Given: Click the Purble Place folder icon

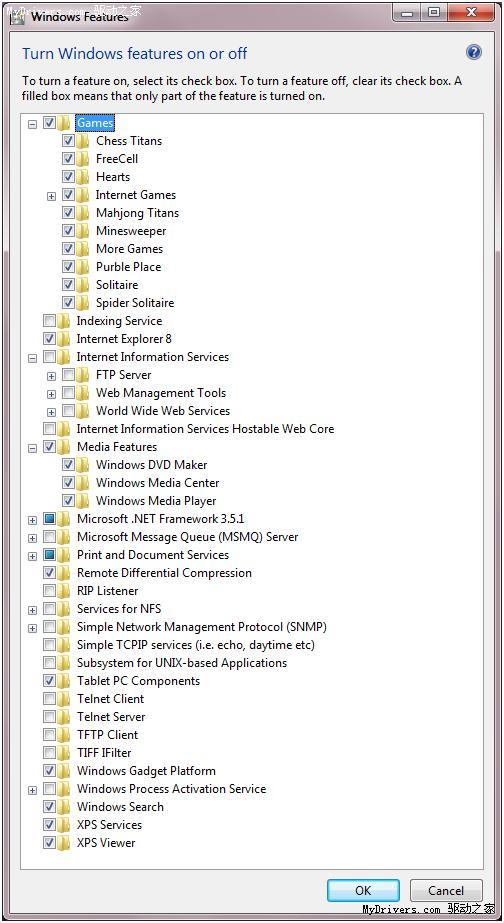Looking at the screenshot, I should pos(83,267).
